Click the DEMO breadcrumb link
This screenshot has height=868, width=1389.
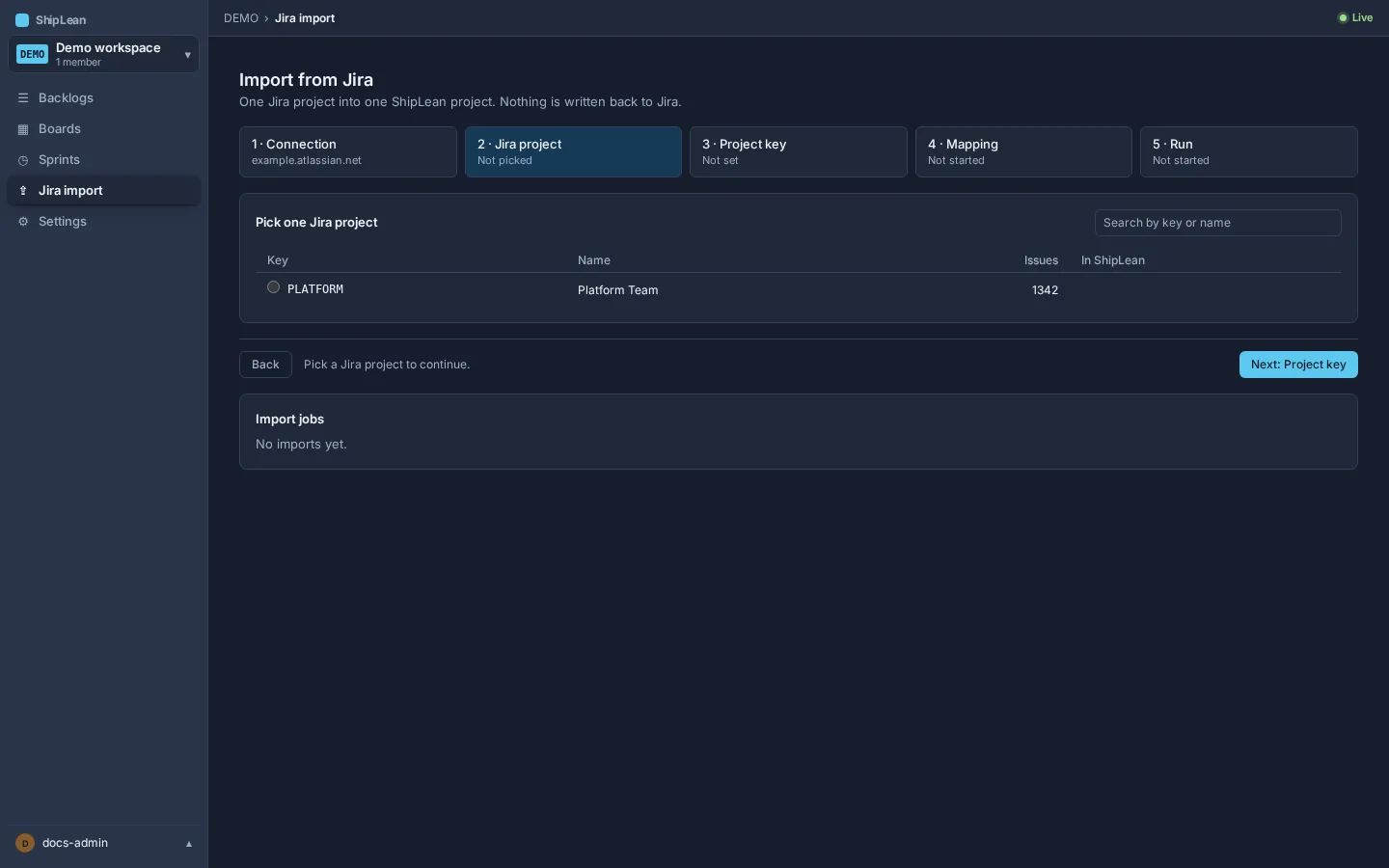click(x=241, y=18)
